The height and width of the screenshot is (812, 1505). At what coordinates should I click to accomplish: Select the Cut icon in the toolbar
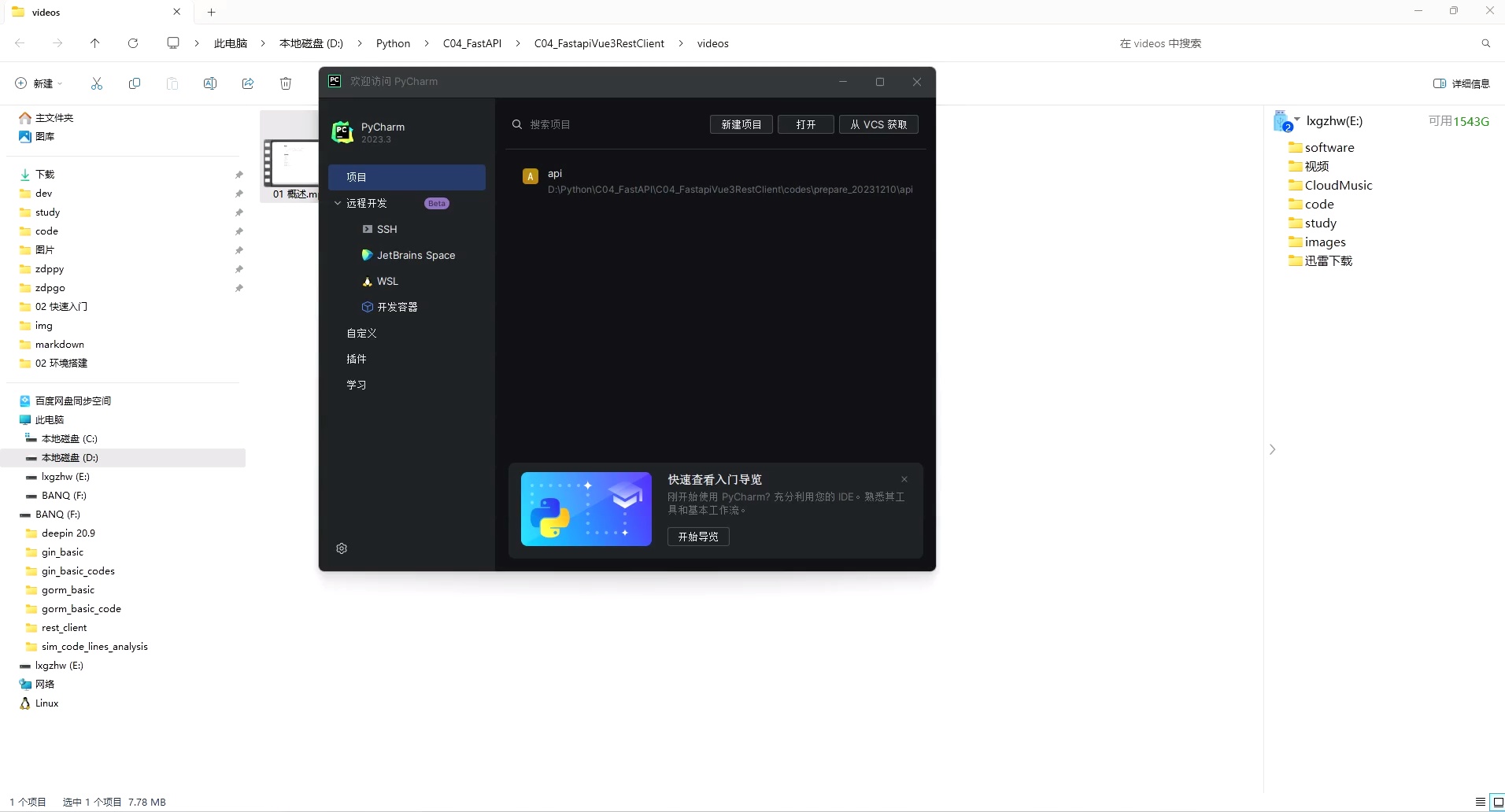coord(96,83)
